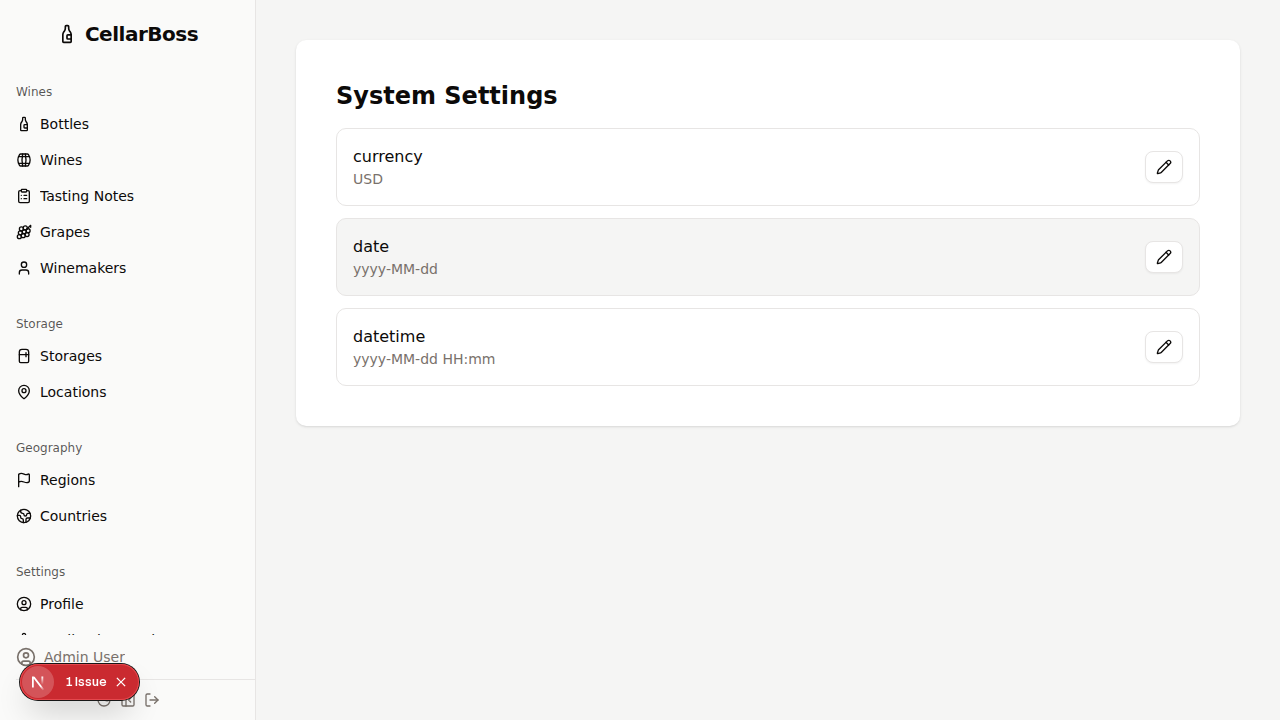Click the Grapes icon in sidebar
This screenshot has width=1280, height=720.
[x=24, y=232]
